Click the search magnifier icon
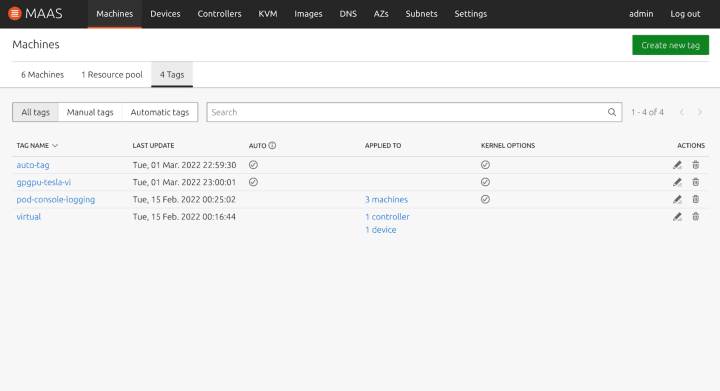 click(612, 112)
